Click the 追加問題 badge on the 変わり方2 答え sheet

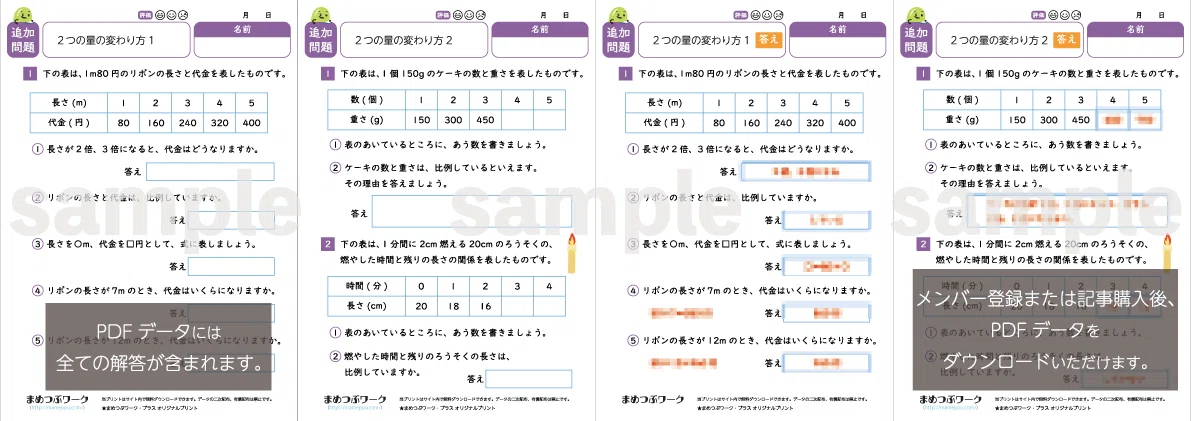pos(917,40)
